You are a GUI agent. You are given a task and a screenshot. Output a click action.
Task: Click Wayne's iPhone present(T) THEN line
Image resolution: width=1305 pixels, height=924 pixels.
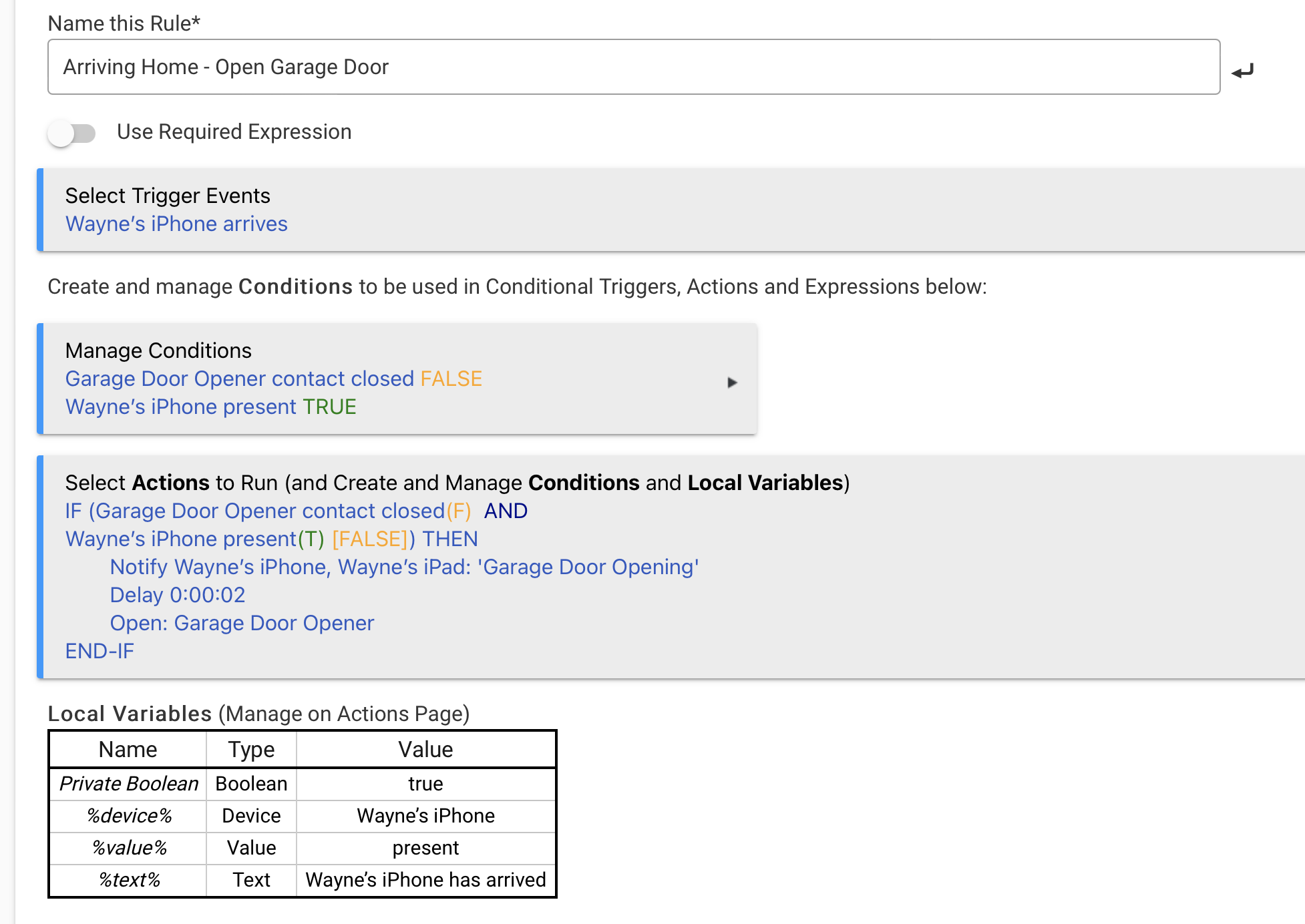coord(271,539)
